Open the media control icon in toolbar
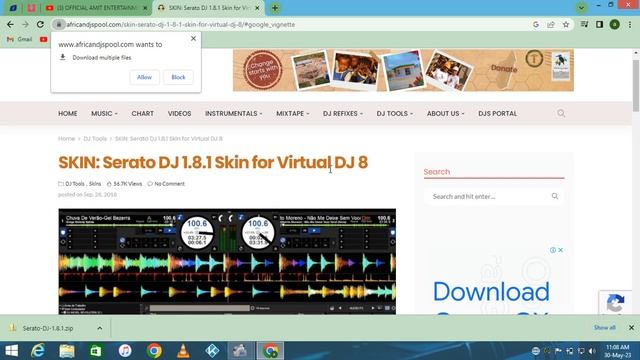Viewport: 640px width, 360px height. [x=584, y=24]
